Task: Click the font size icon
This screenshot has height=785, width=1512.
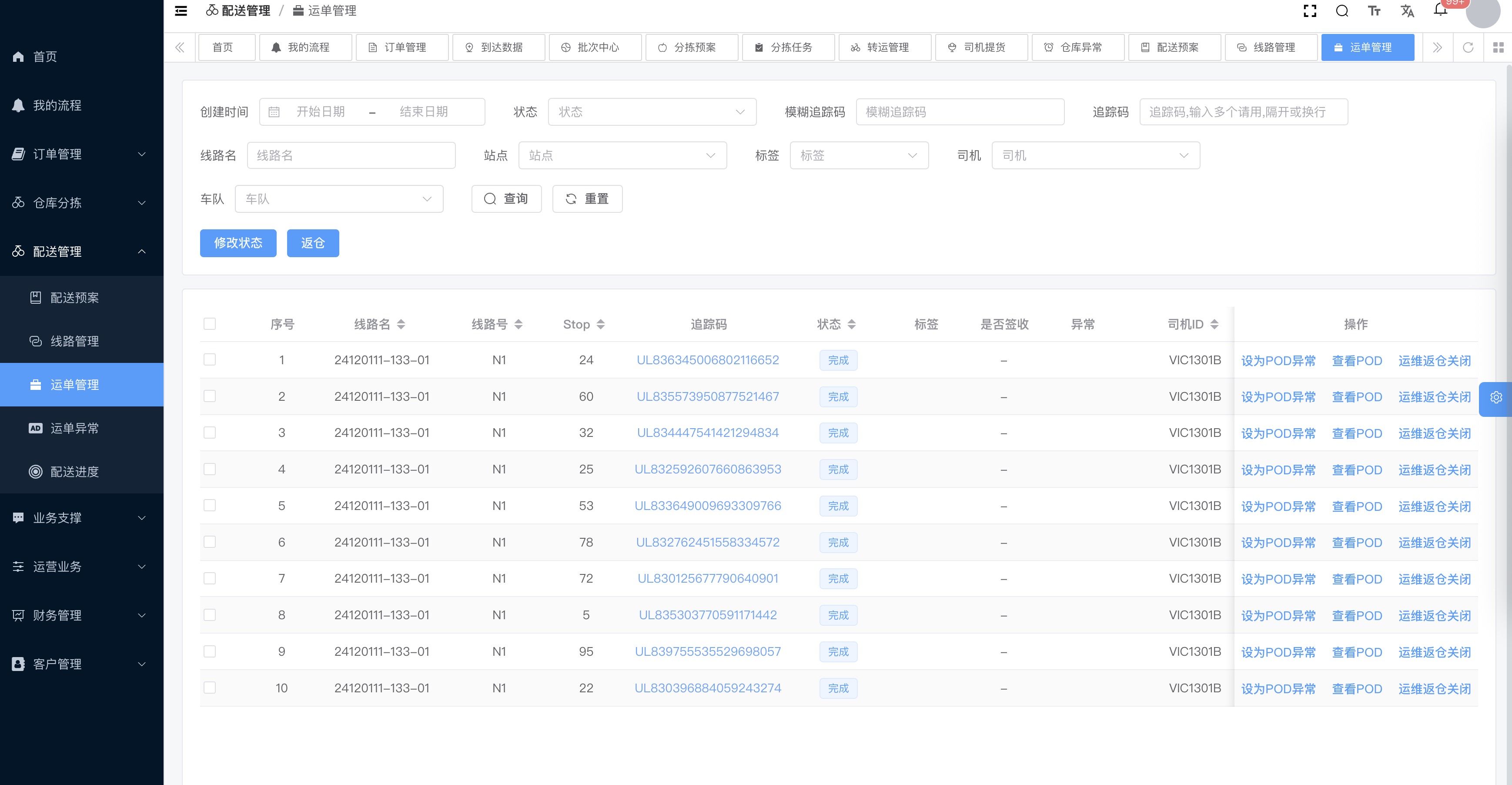Action: pos(1374,11)
